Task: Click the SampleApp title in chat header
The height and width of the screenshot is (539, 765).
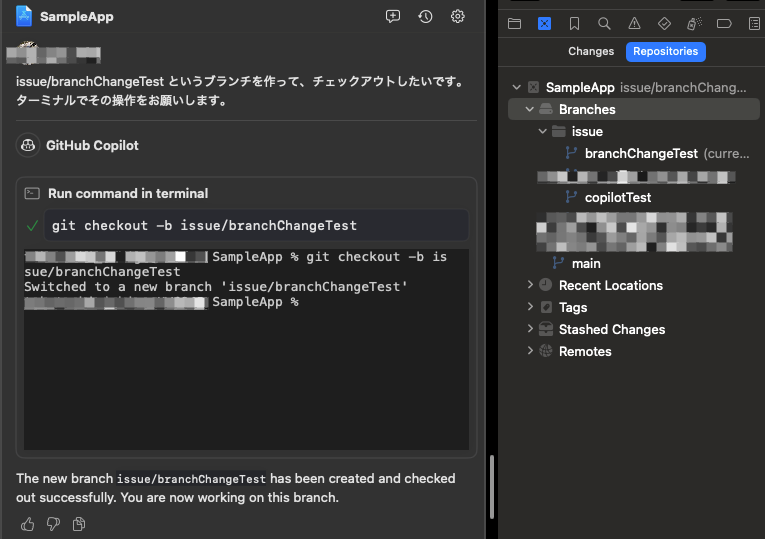Action: [77, 17]
